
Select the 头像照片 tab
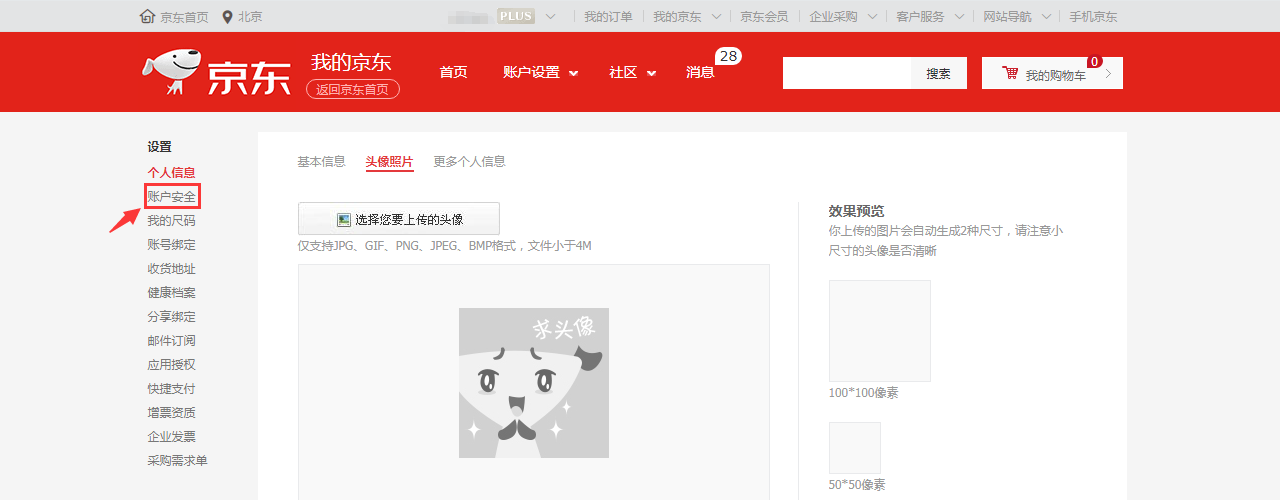(x=389, y=161)
